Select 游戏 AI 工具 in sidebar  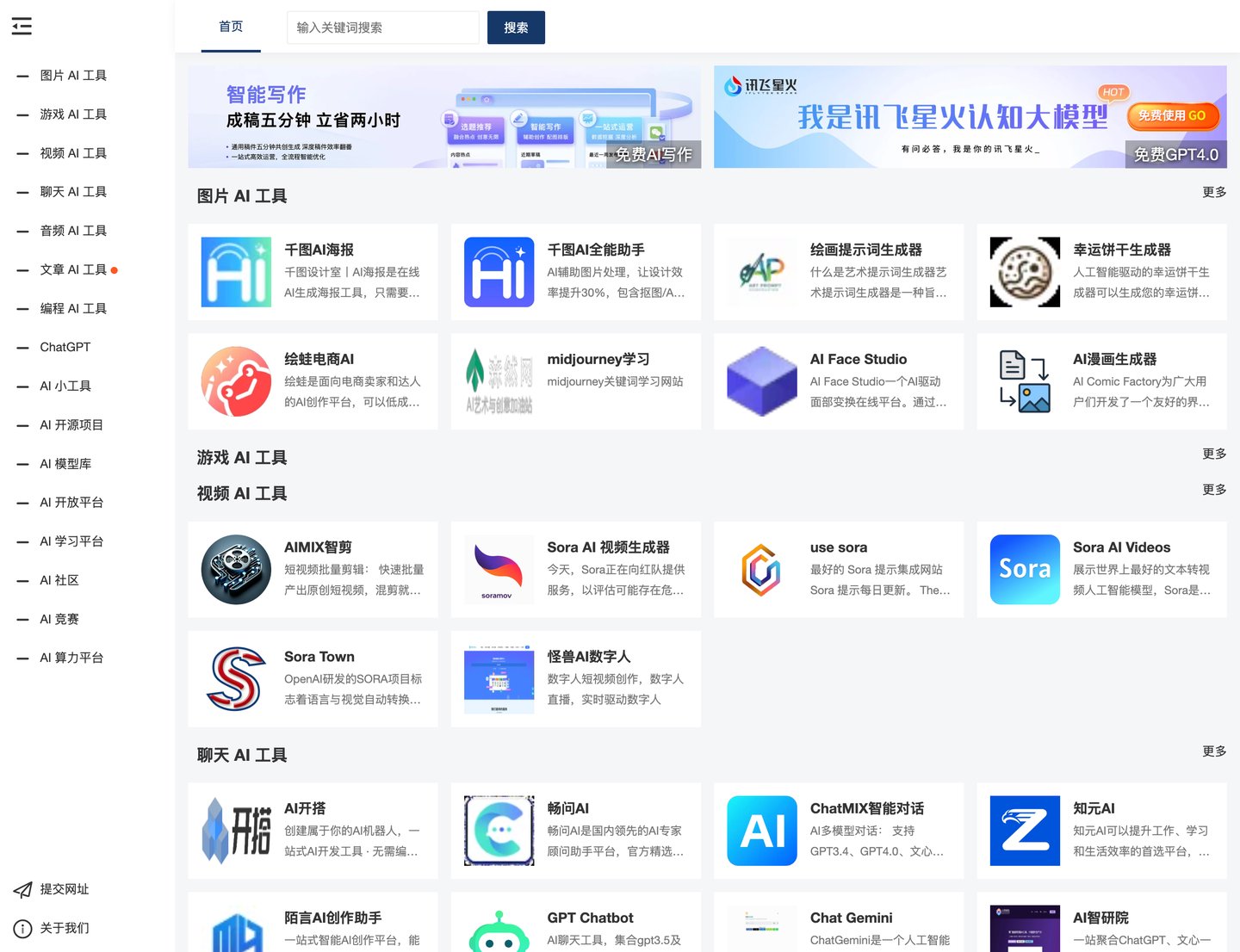tap(73, 114)
